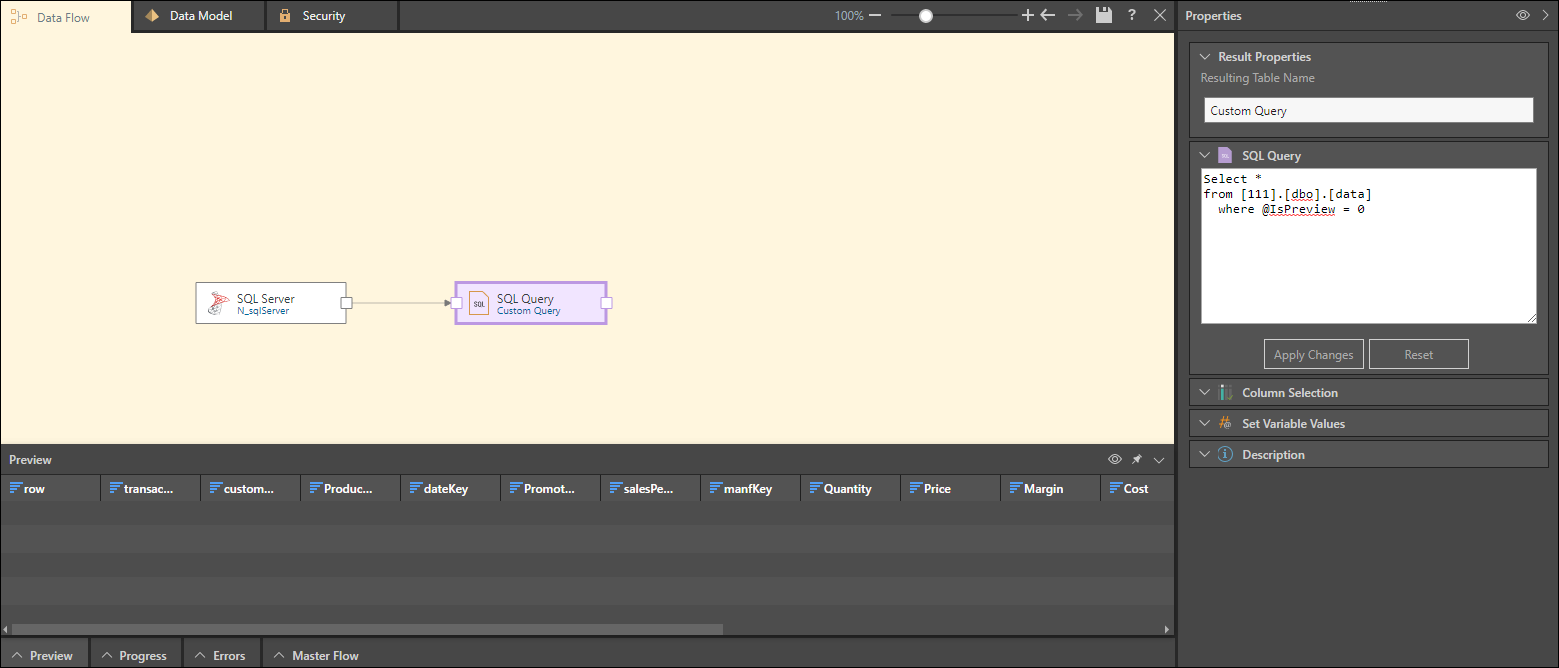
Task: Expand the Column Selection section
Action: (1289, 393)
